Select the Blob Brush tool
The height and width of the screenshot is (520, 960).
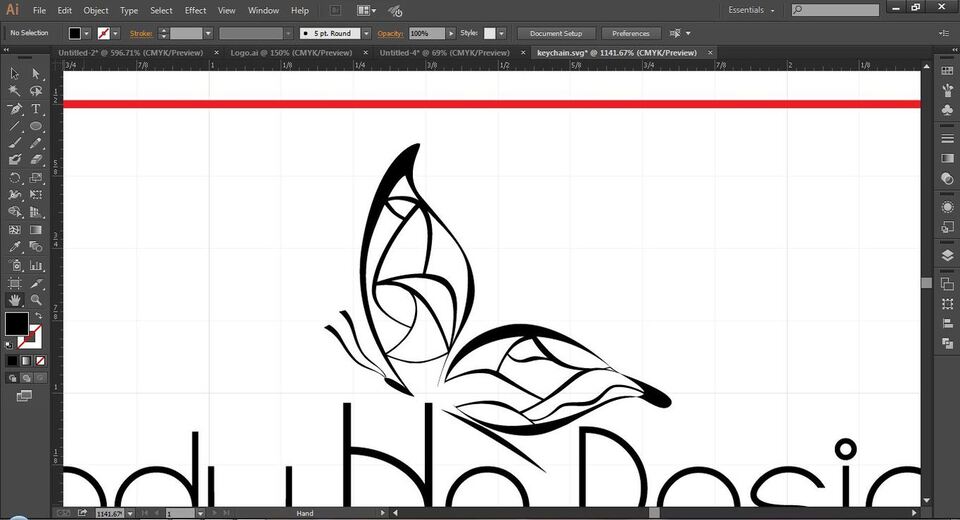pyautogui.click(x=15, y=159)
